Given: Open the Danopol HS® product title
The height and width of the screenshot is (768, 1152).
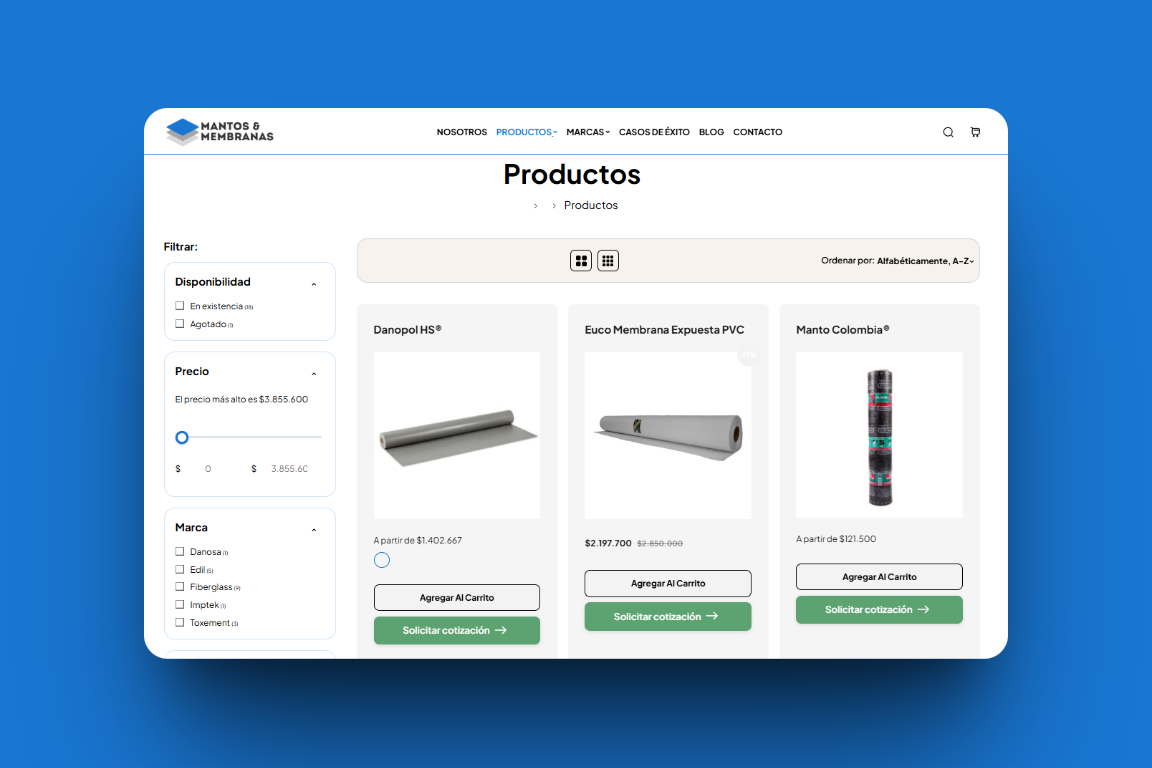Looking at the screenshot, I should (x=408, y=330).
